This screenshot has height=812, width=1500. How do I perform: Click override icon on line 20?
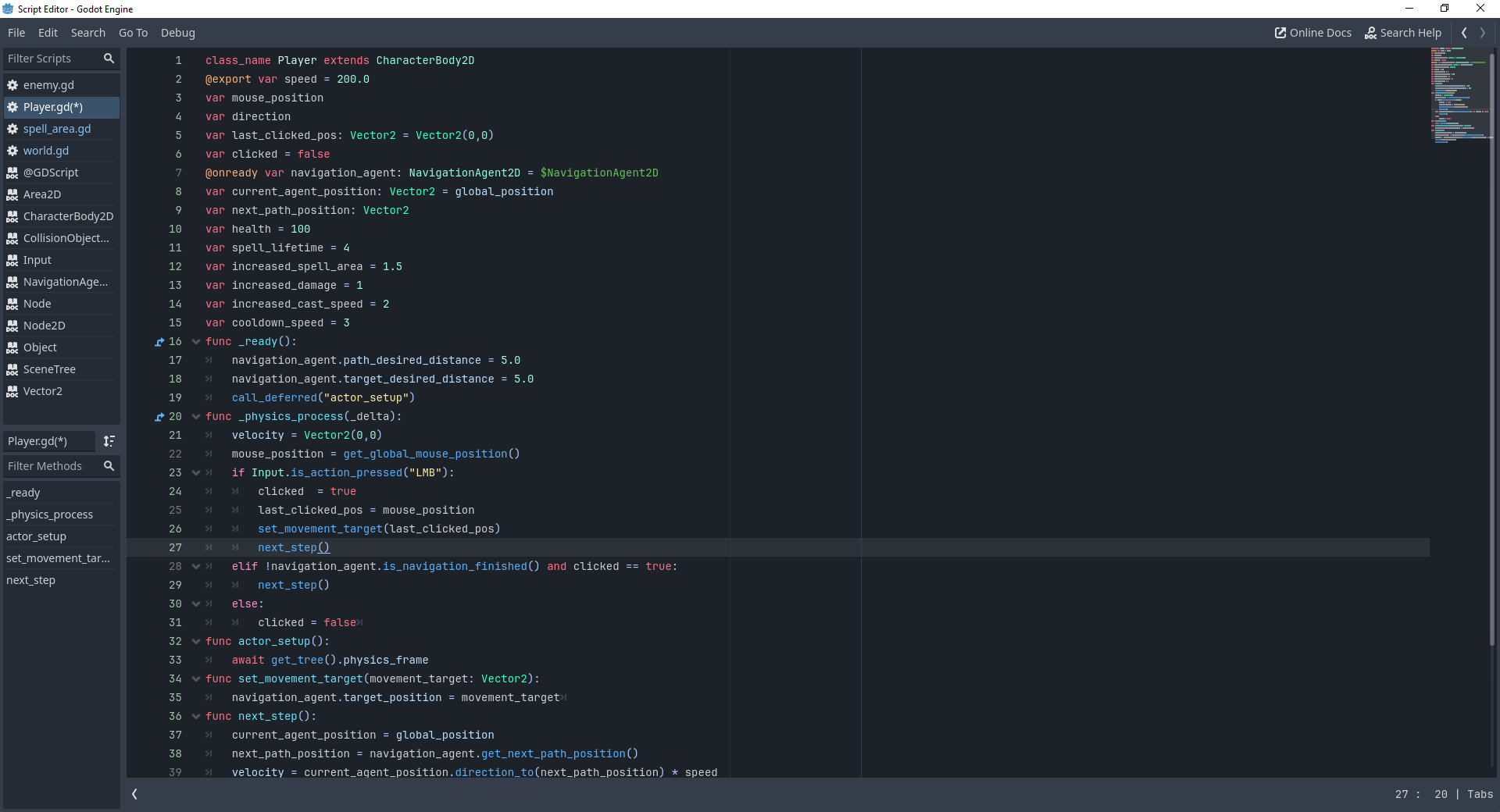[x=159, y=417]
